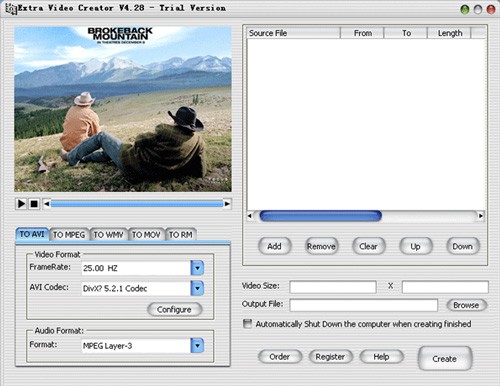
Task: Click the Order button
Action: [280, 357]
